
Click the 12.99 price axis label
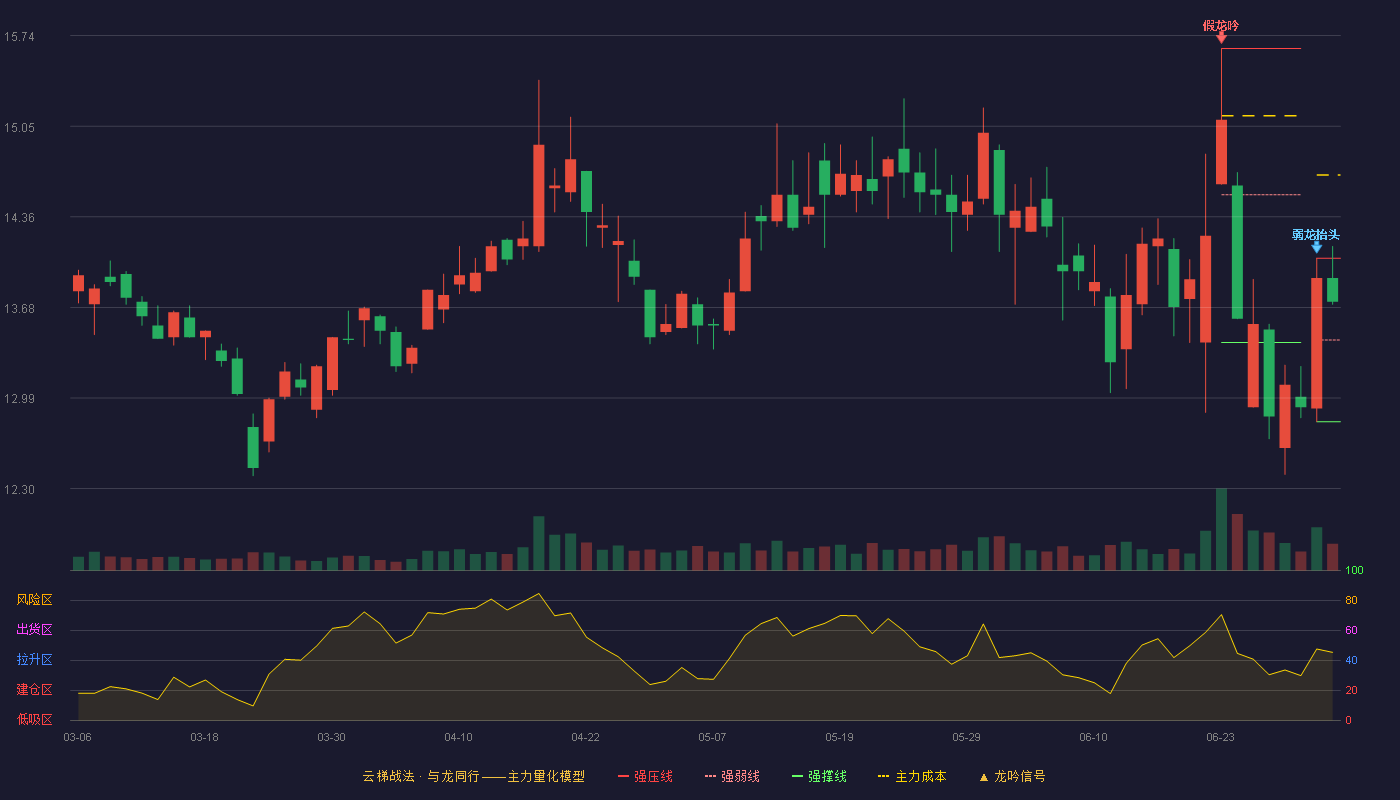pyautogui.click(x=19, y=399)
